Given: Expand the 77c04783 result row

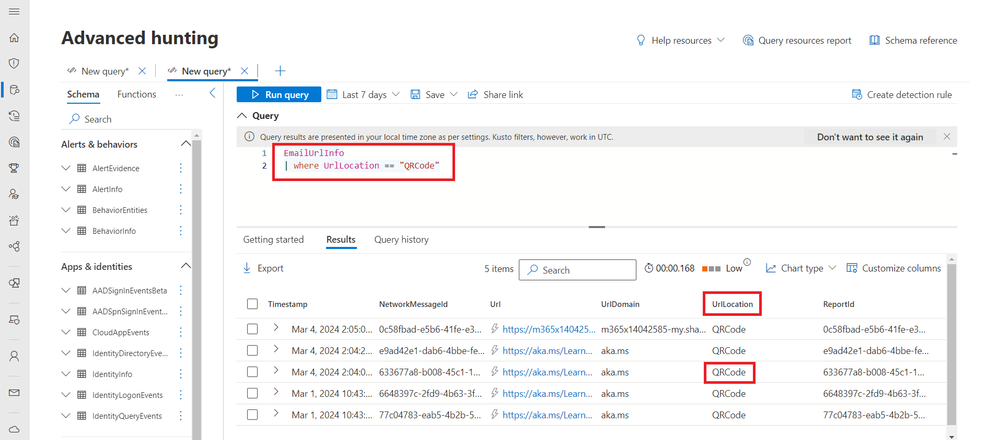Looking at the screenshot, I should pyautogui.click(x=276, y=413).
